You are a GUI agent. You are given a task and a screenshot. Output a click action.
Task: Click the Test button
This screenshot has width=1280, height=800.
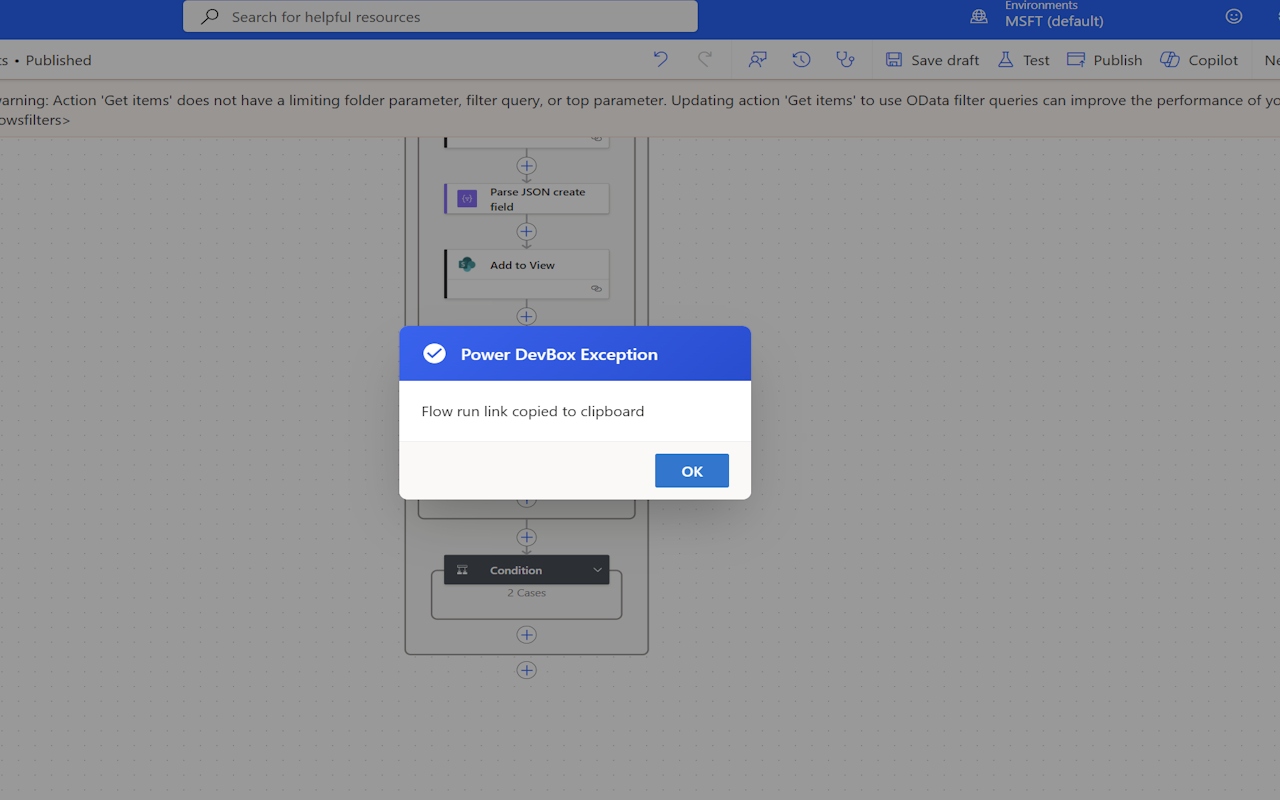(1023, 60)
